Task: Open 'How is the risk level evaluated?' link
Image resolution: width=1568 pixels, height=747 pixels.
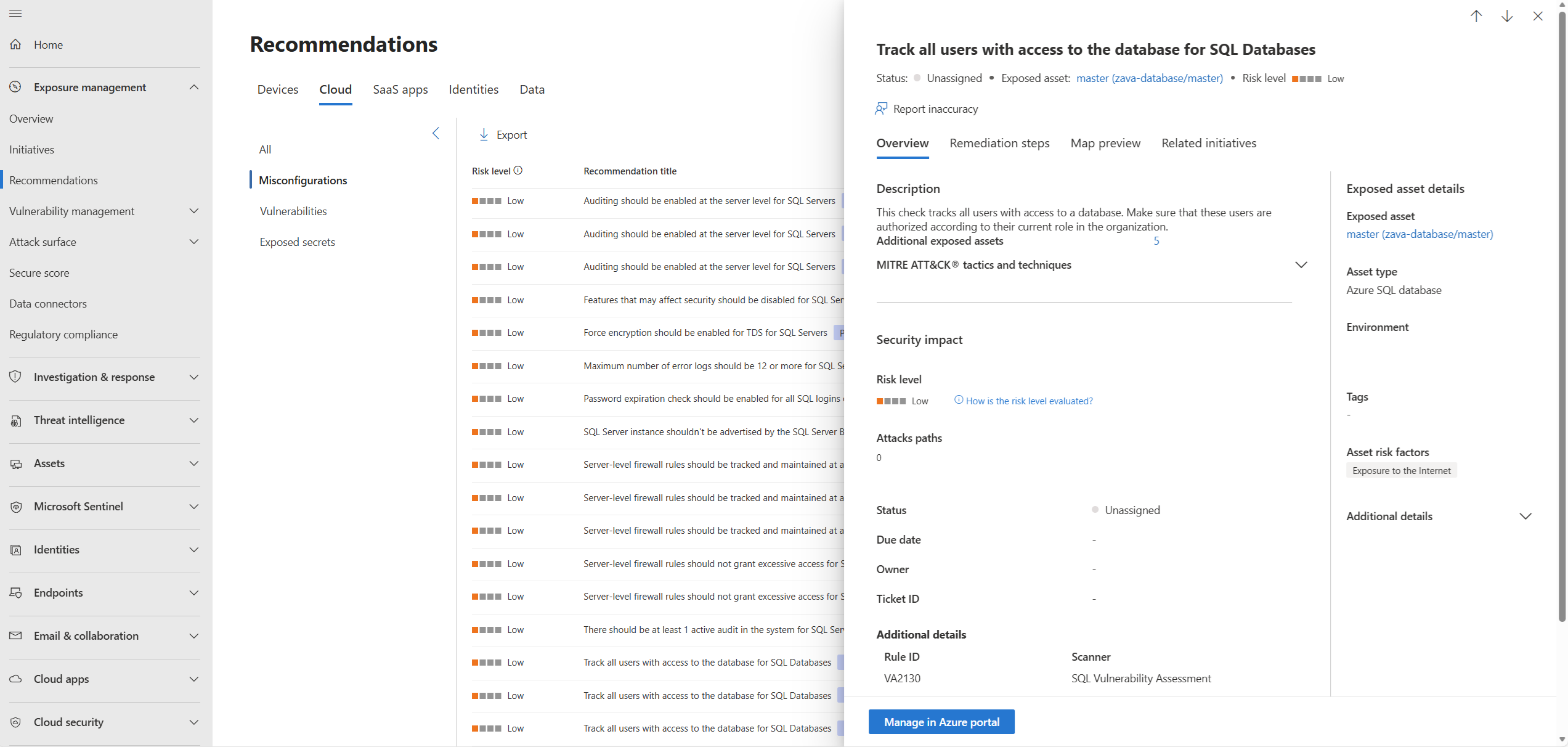Action: click(x=1029, y=401)
